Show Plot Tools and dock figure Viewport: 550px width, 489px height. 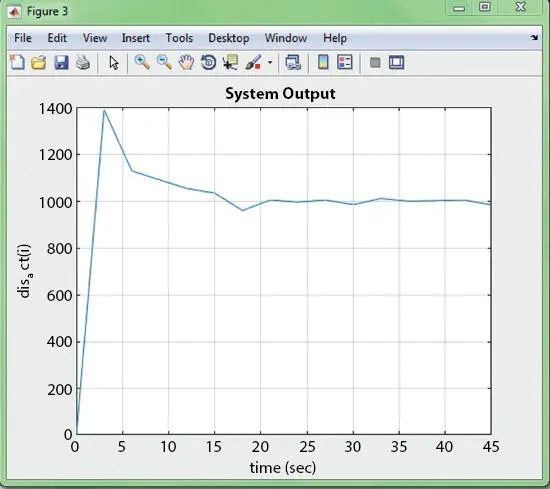(x=396, y=62)
